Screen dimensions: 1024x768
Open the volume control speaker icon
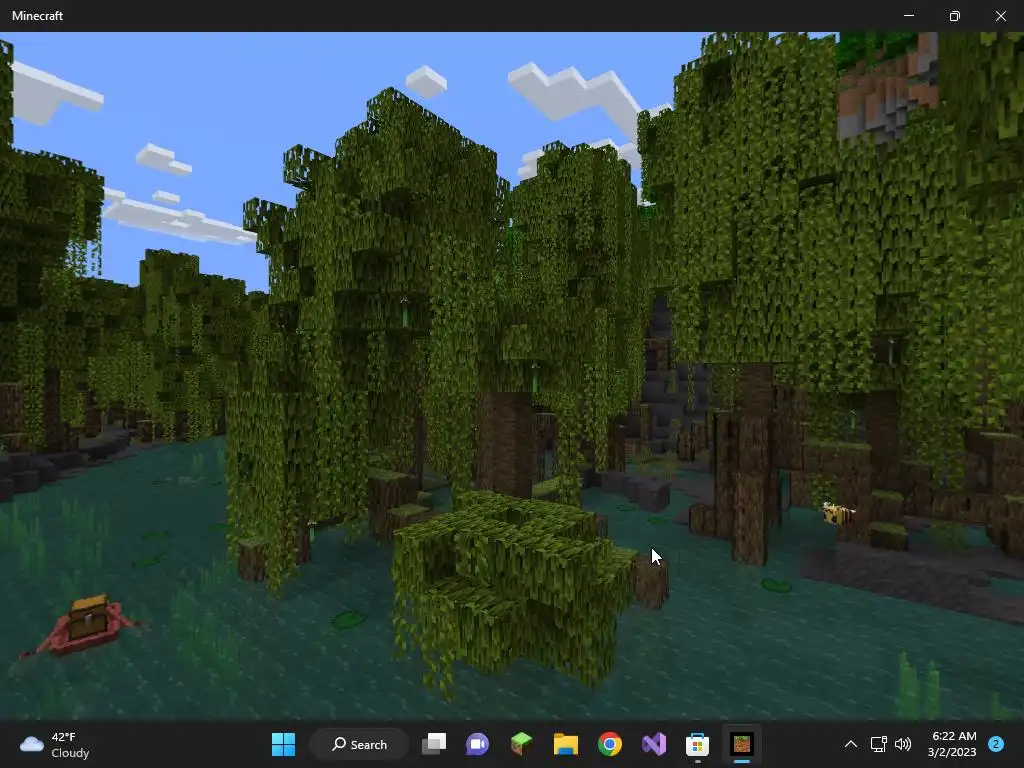click(903, 744)
